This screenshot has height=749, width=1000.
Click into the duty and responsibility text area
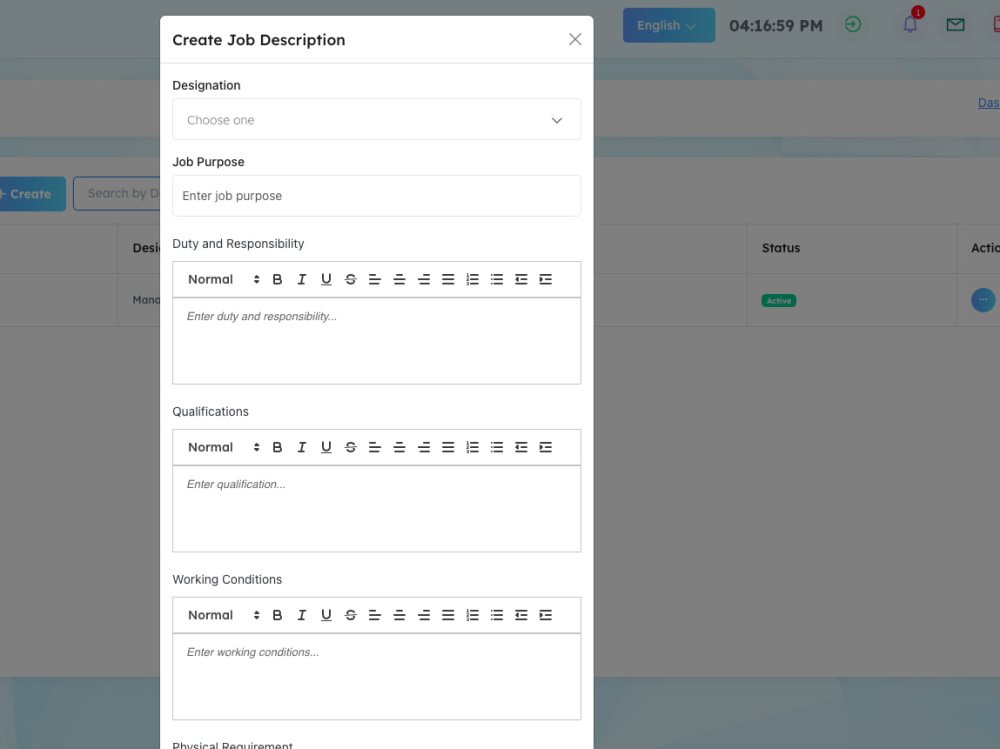tap(376, 341)
